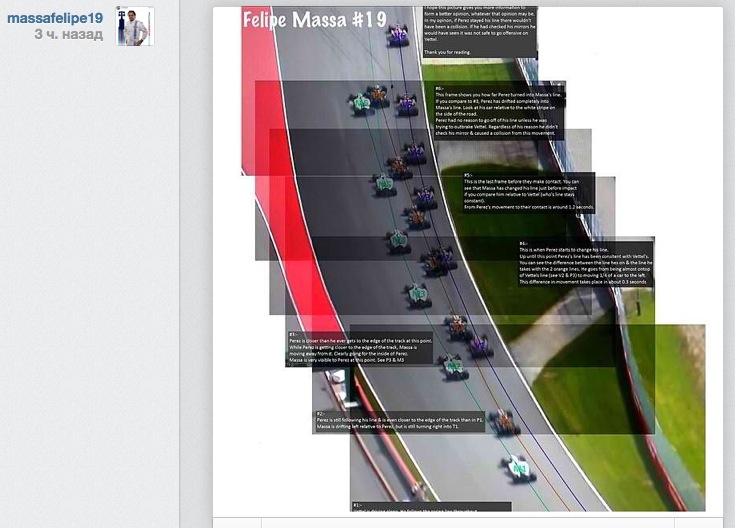Click the '3 ч. назад' post timestamp
This screenshot has height=528, width=735.
pos(68,34)
